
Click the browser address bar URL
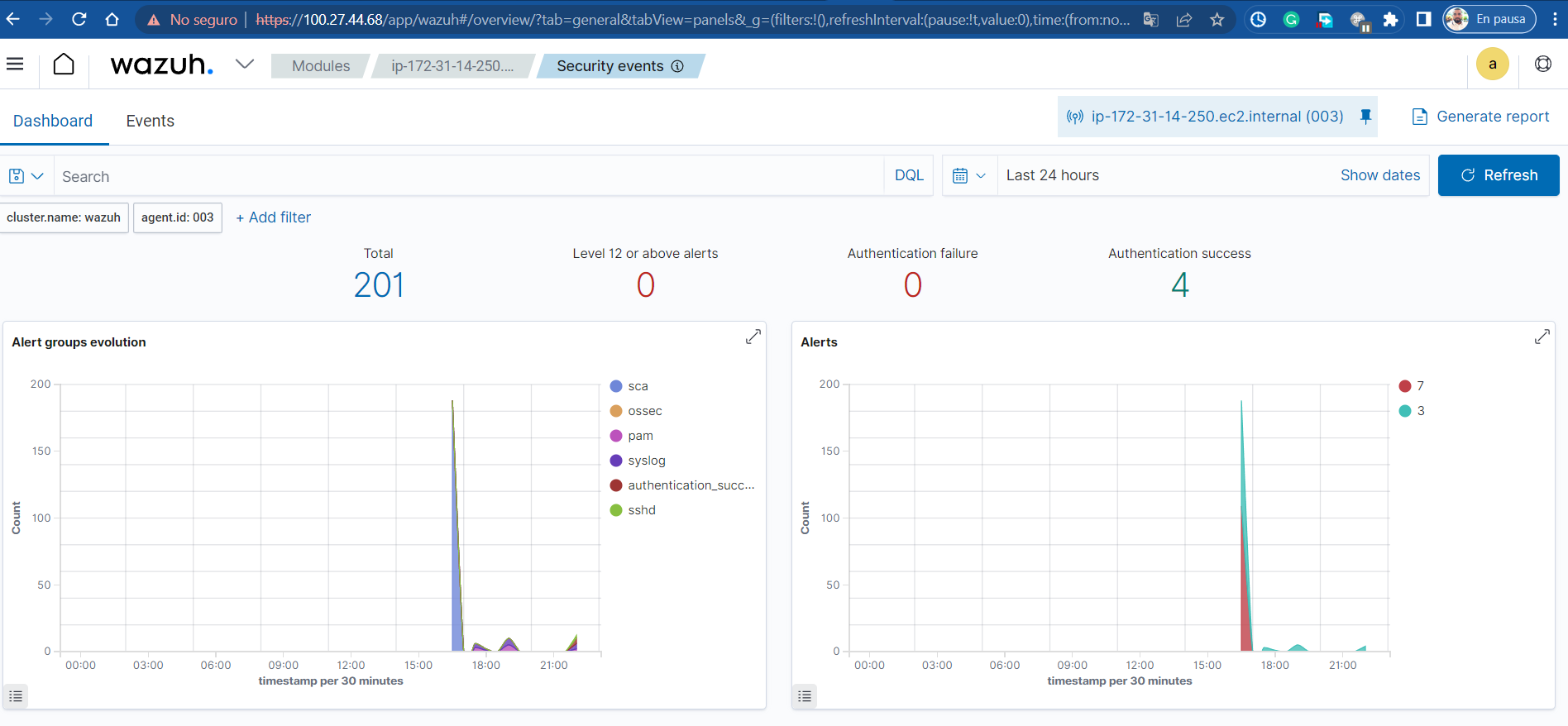pyautogui.click(x=692, y=19)
